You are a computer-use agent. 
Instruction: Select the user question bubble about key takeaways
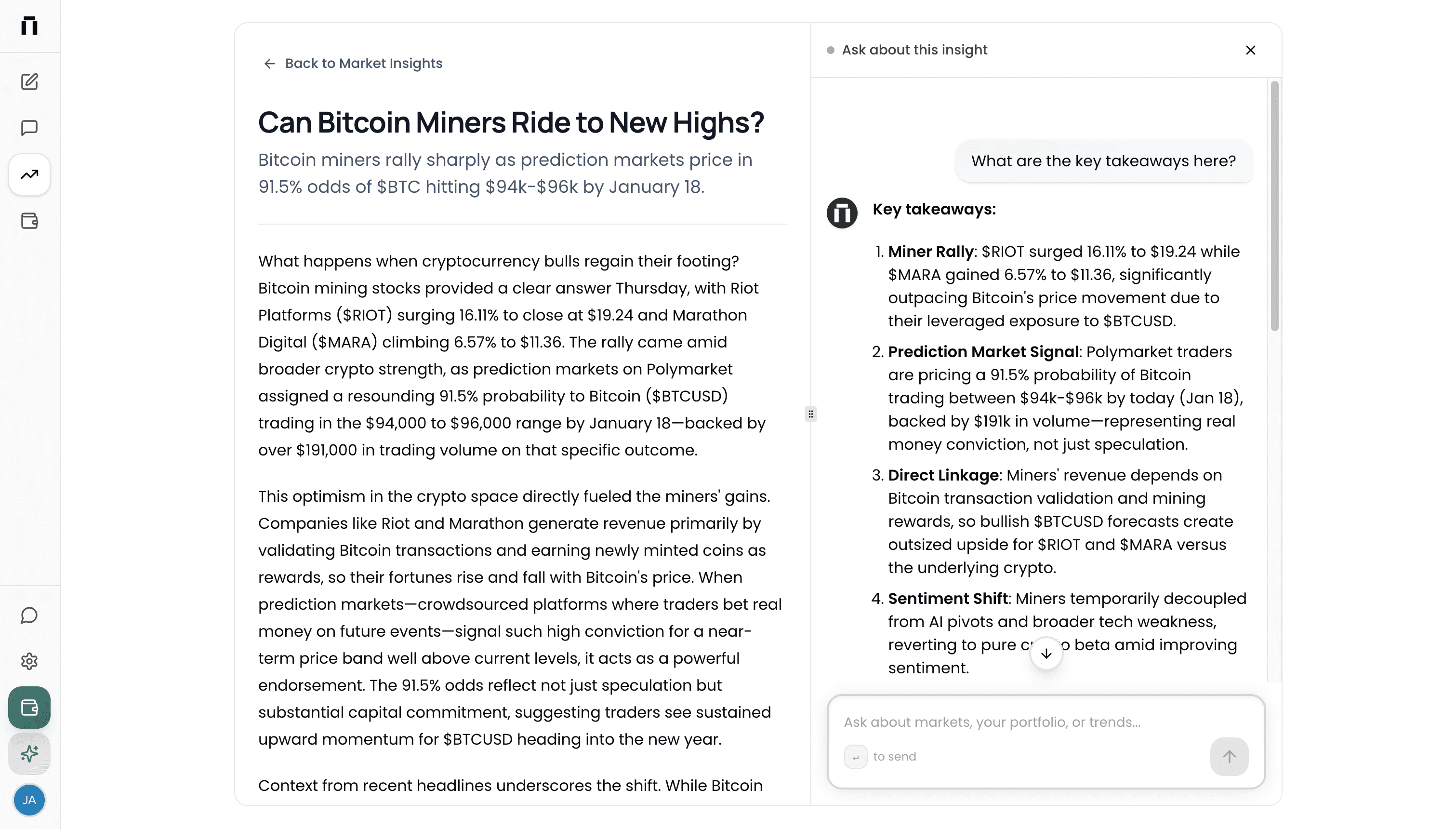tap(1103, 161)
